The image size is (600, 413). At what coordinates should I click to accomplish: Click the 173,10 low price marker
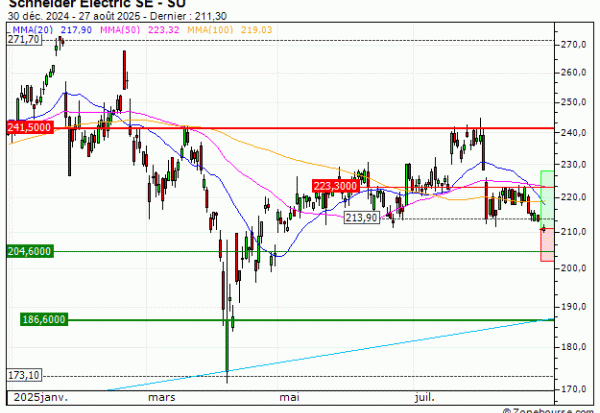point(20,375)
